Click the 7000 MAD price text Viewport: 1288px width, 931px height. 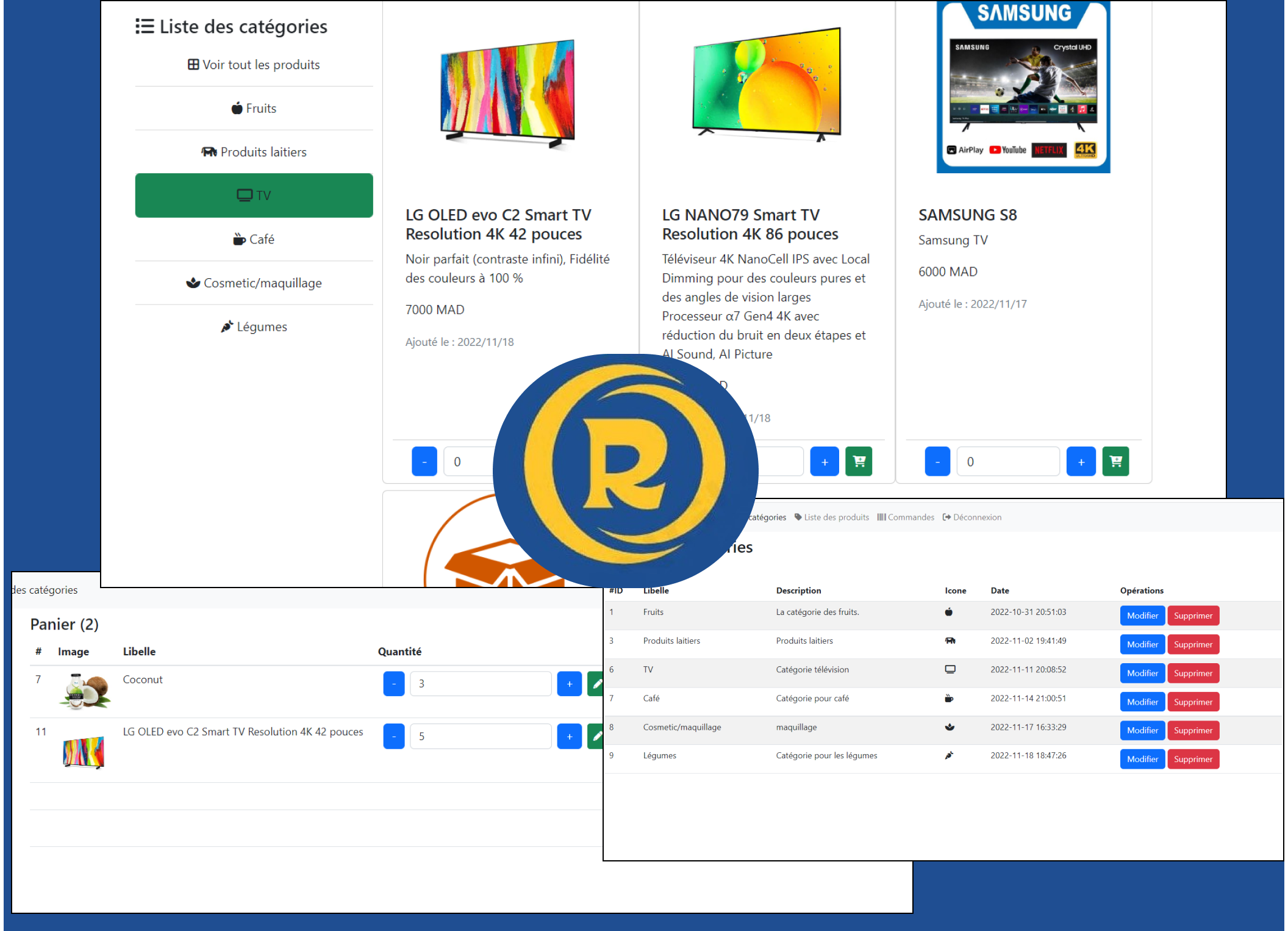[435, 310]
